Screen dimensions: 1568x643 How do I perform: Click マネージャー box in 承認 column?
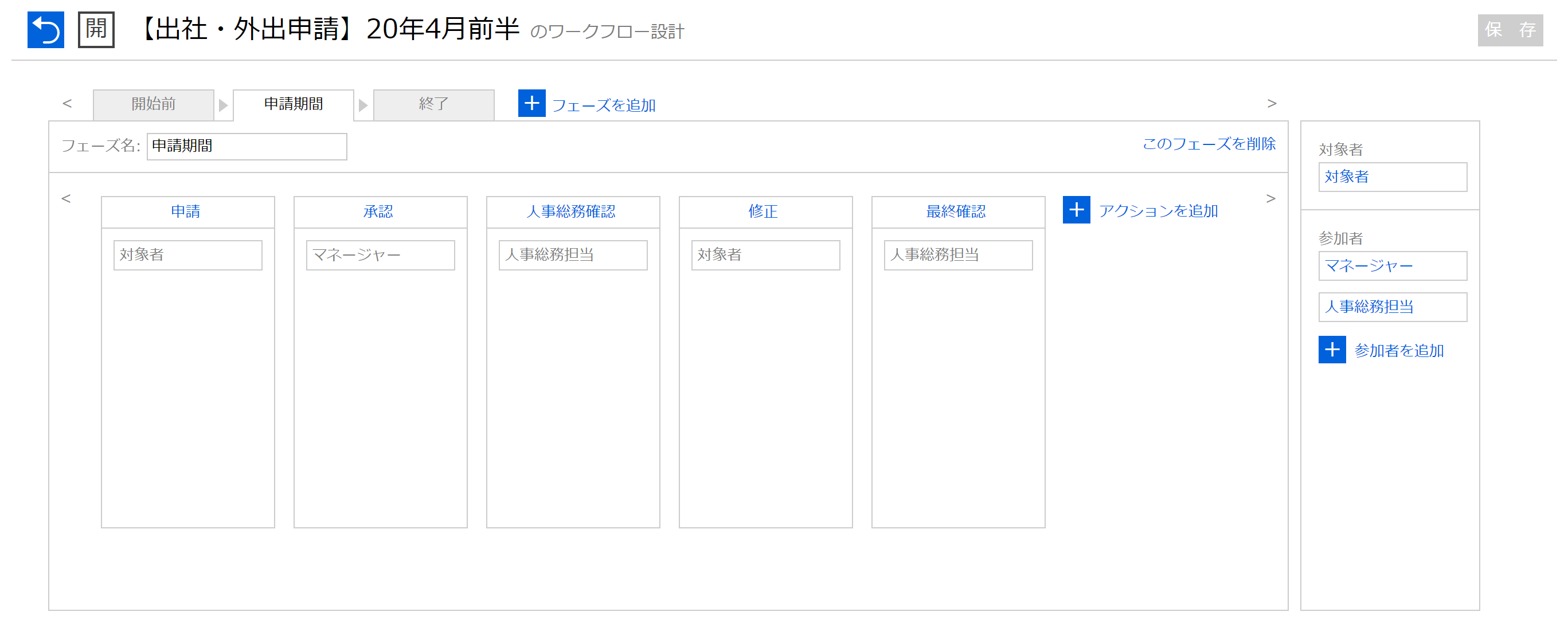click(380, 255)
